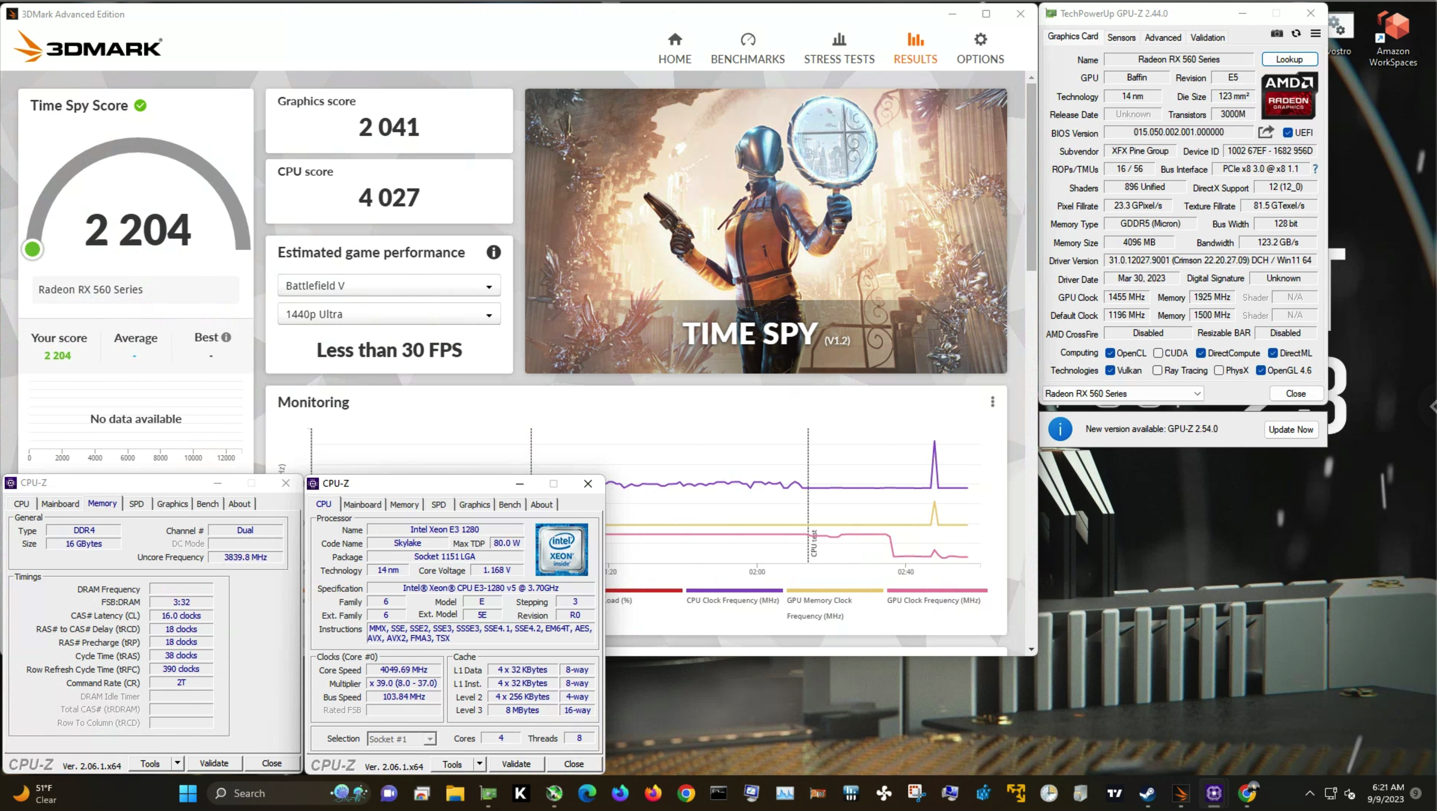This screenshot has height=811, width=1437.
Task: Open the BENCHMARKS section in 3DMark
Action: [x=747, y=48]
